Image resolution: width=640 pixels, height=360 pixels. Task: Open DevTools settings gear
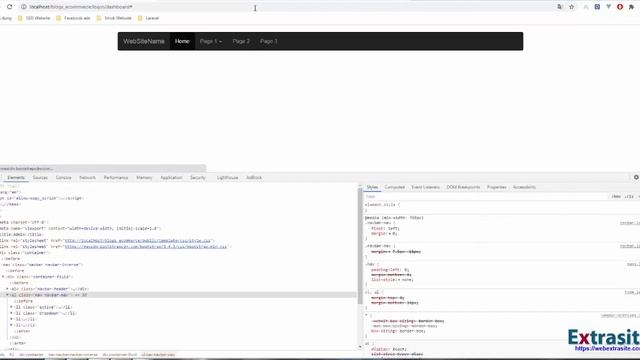(x=636, y=177)
